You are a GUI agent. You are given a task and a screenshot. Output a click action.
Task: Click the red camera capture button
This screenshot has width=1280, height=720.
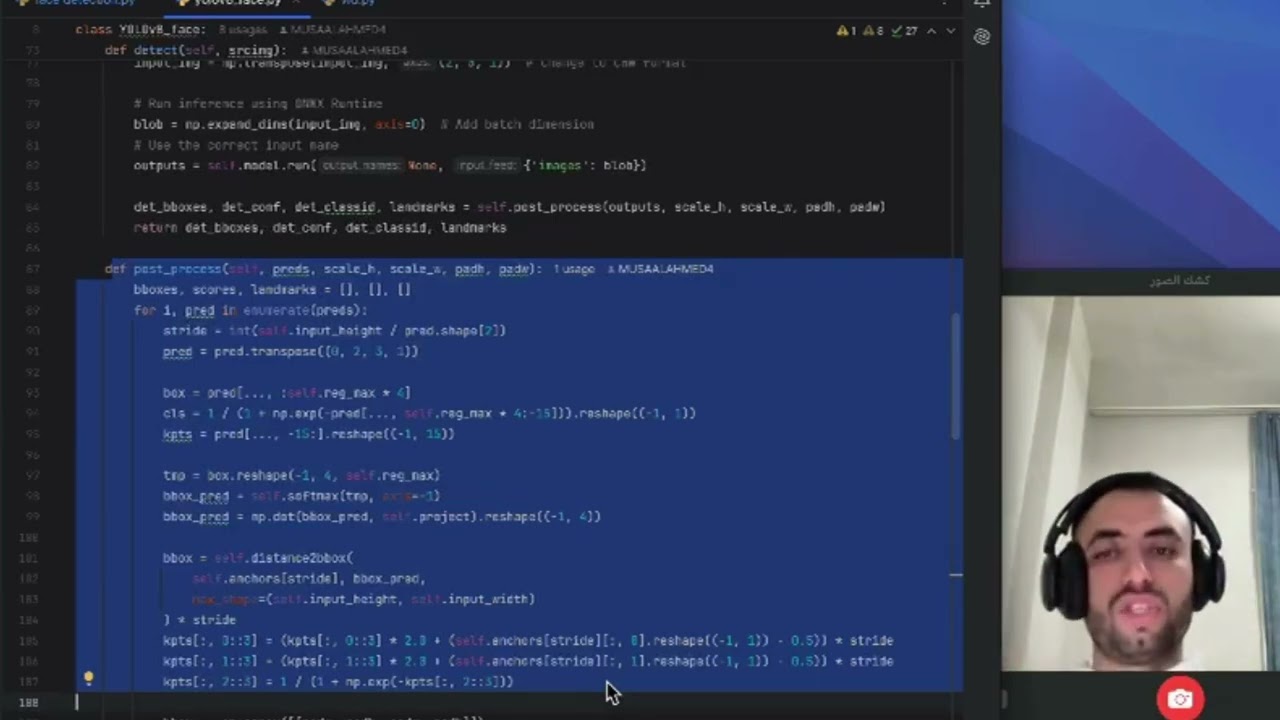coord(1180,699)
